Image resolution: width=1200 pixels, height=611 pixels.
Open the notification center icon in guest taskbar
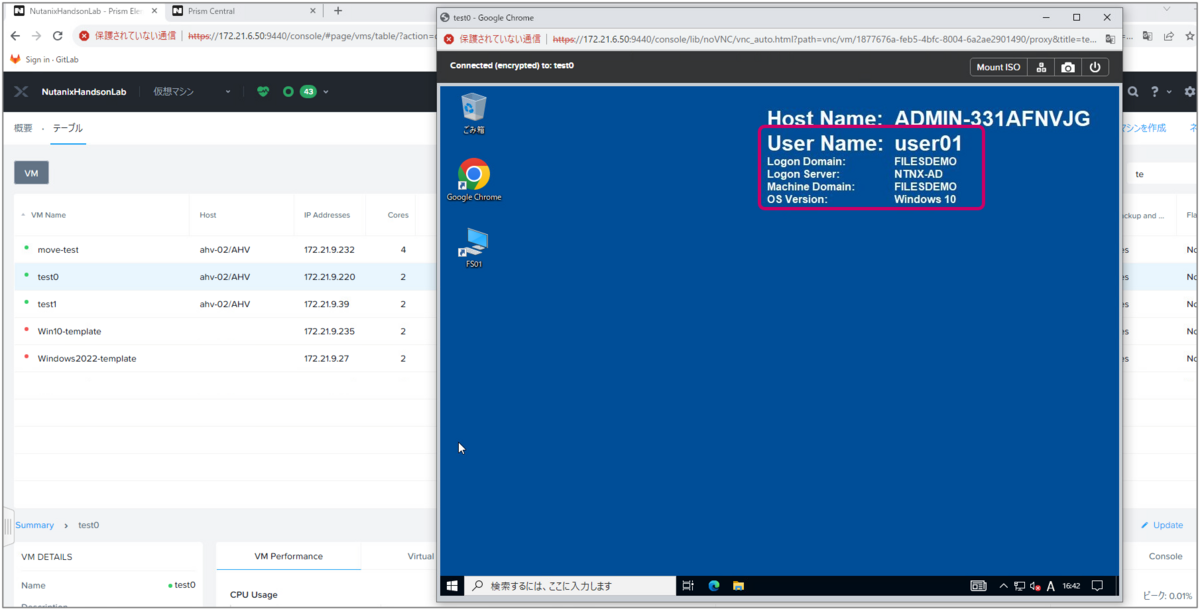click(1097, 586)
